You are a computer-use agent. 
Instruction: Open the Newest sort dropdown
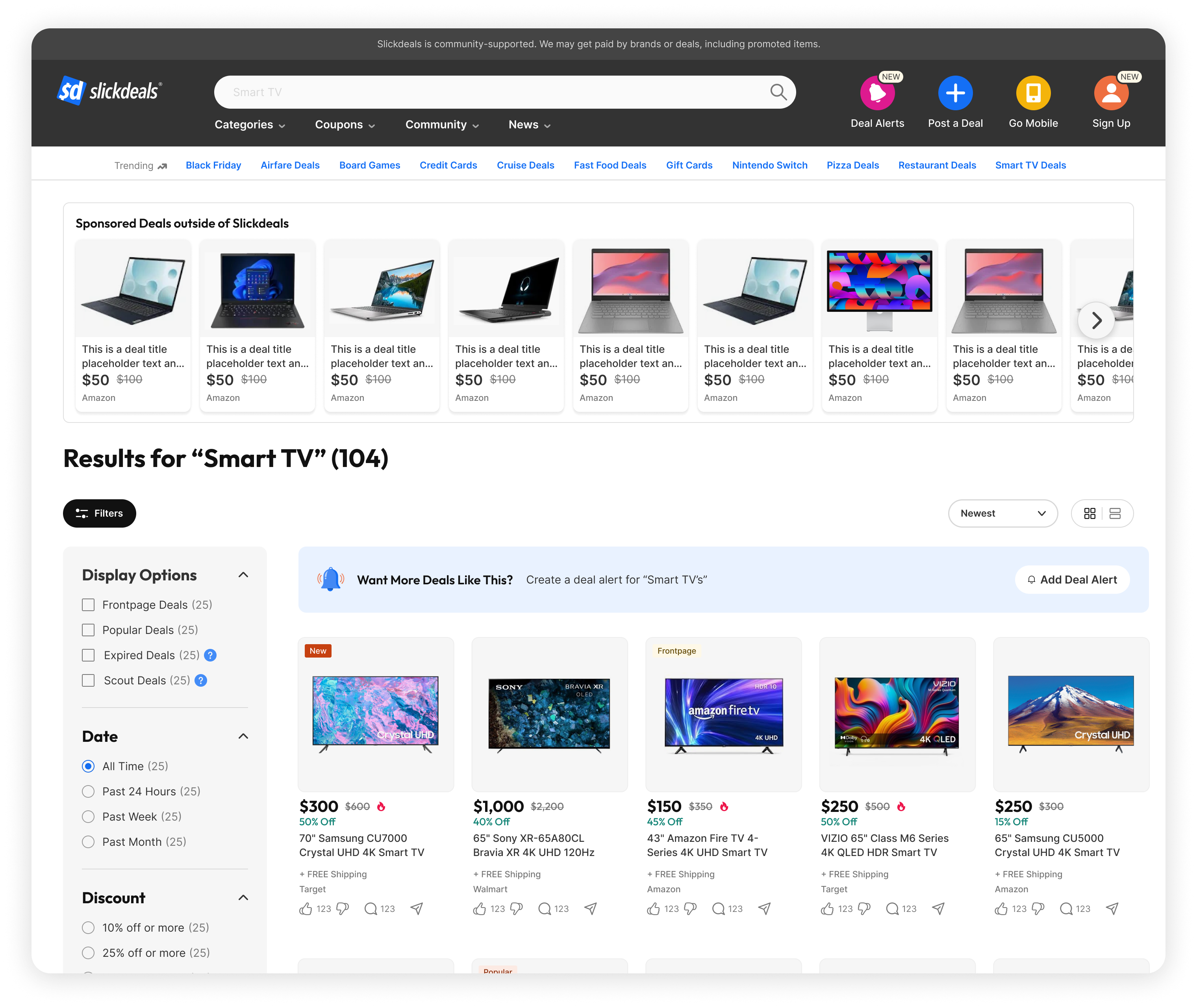[x=1003, y=513]
